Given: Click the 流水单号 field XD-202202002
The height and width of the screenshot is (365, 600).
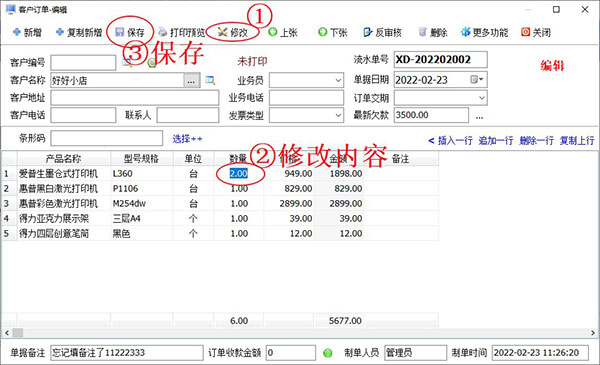Looking at the screenshot, I should coord(440,60).
